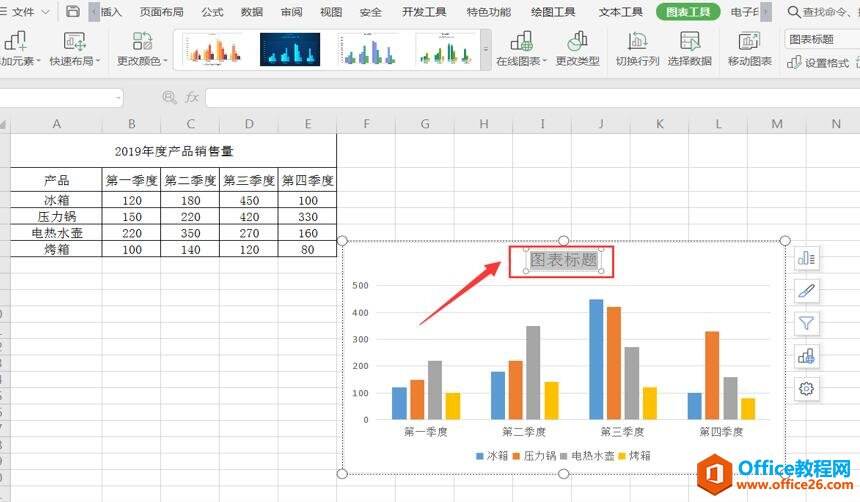Screen dimensions: 860x502
Task: Click the save icon in title bar
Action: 72,11
